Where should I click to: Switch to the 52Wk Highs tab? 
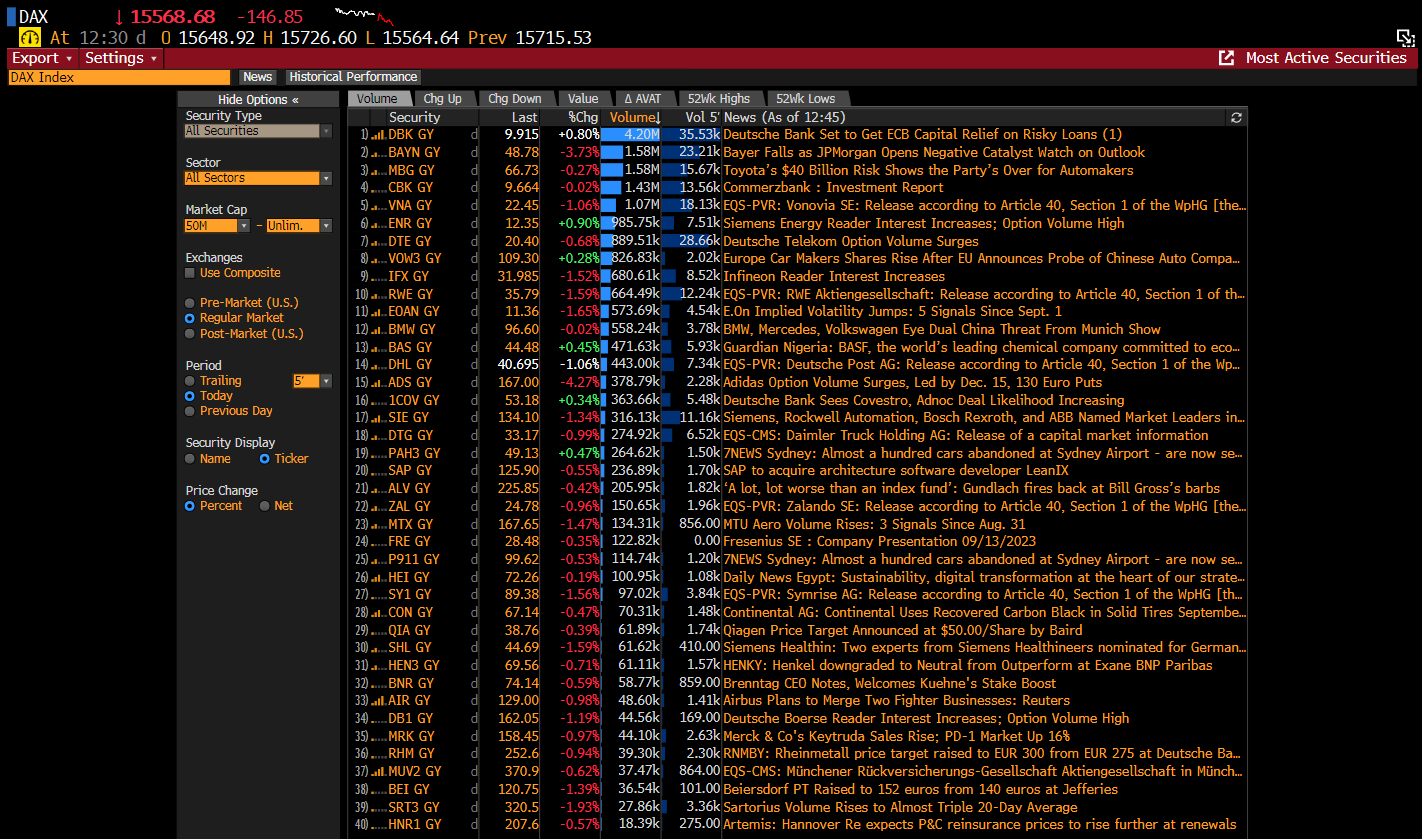(720, 99)
